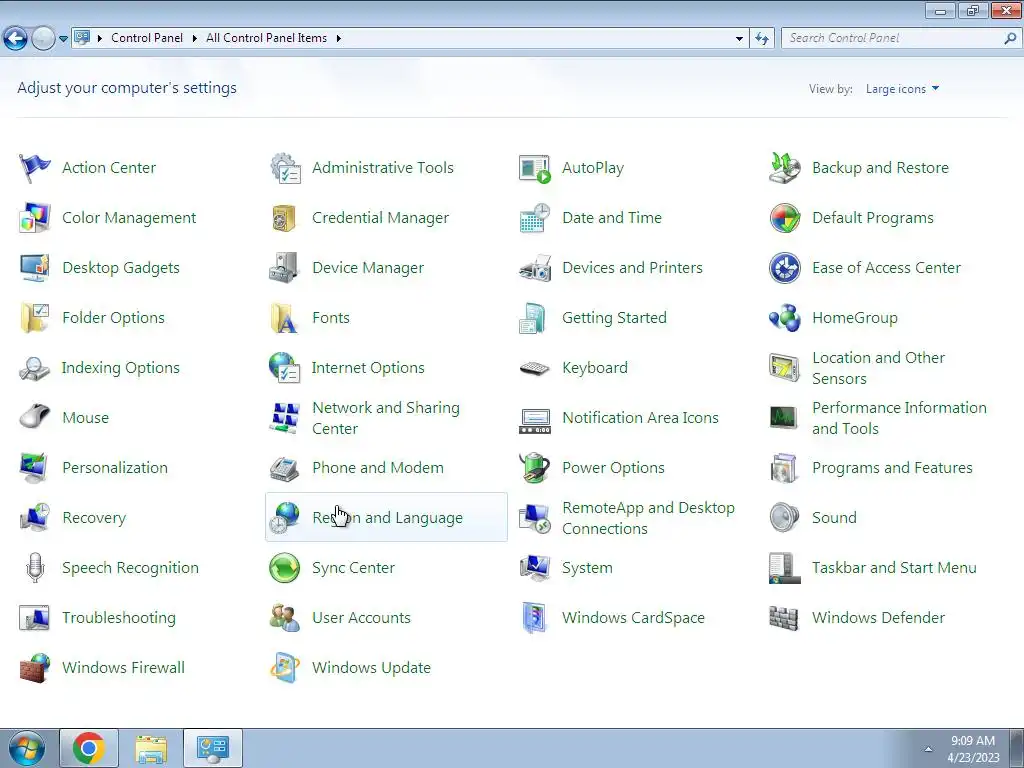Image resolution: width=1024 pixels, height=768 pixels.
Task: Open Windows Defender wall icon
Action: (x=784, y=618)
